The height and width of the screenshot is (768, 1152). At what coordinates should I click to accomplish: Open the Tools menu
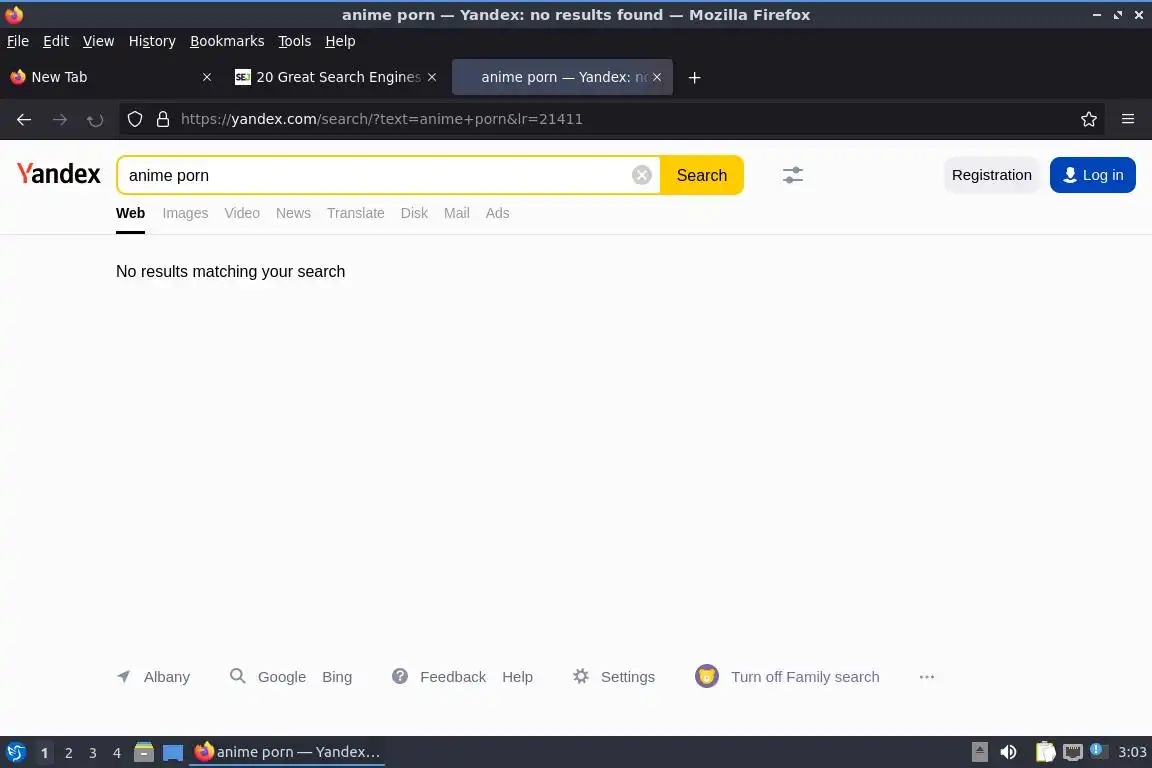tap(295, 41)
